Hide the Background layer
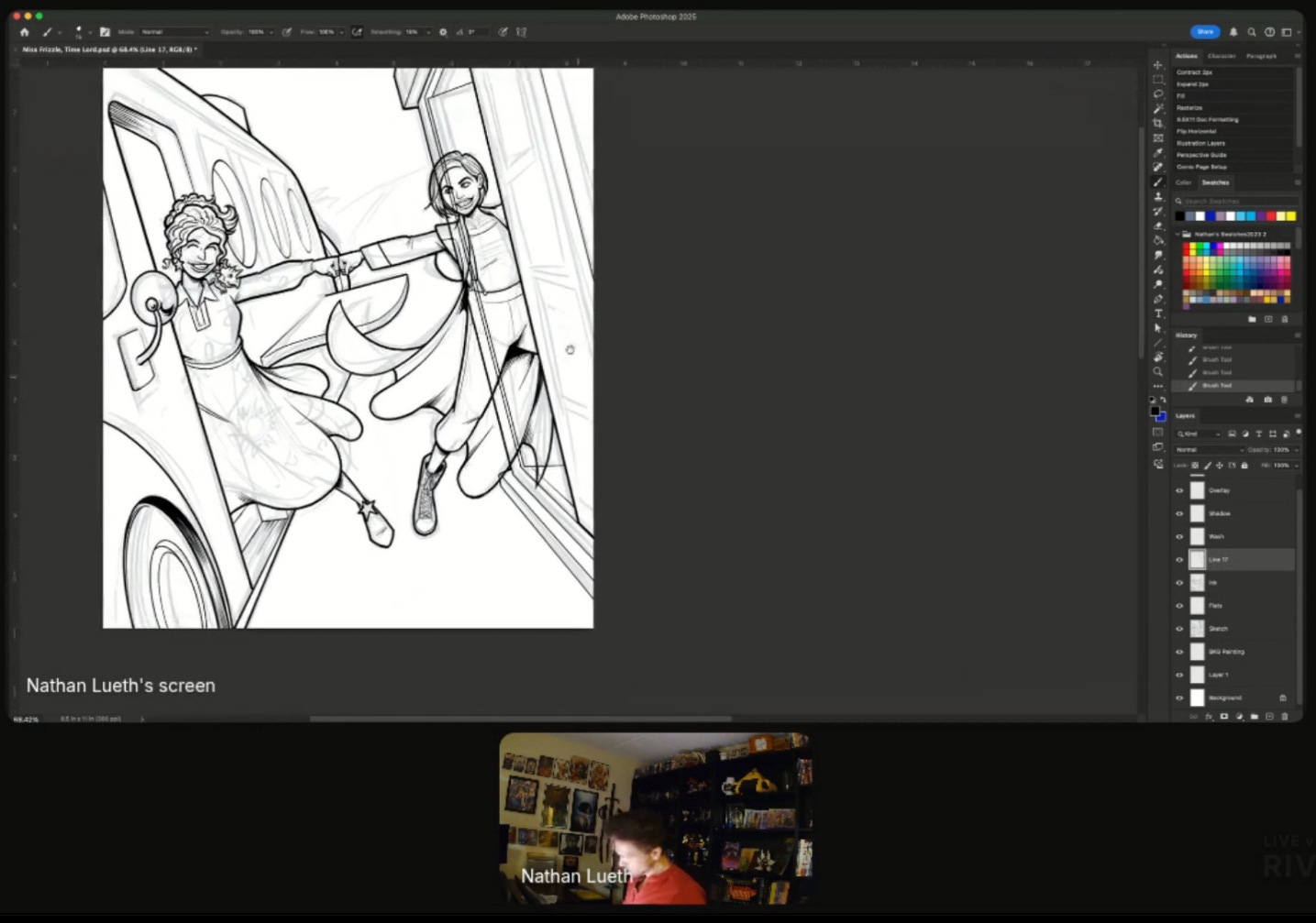This screenshot has height=923, width=1316. [x=1180, y=698]
